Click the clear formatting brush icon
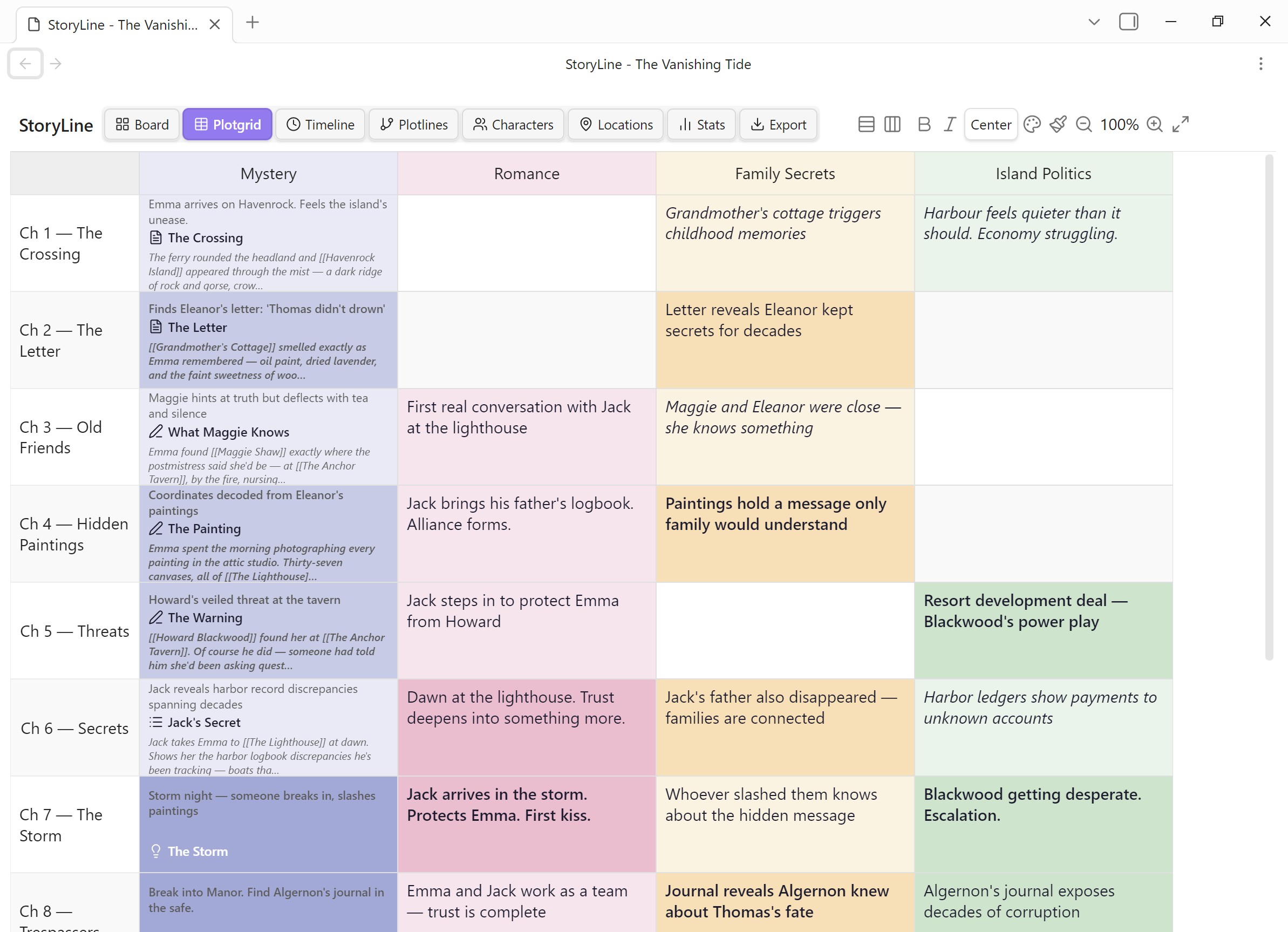 (x=1058, y=124)
